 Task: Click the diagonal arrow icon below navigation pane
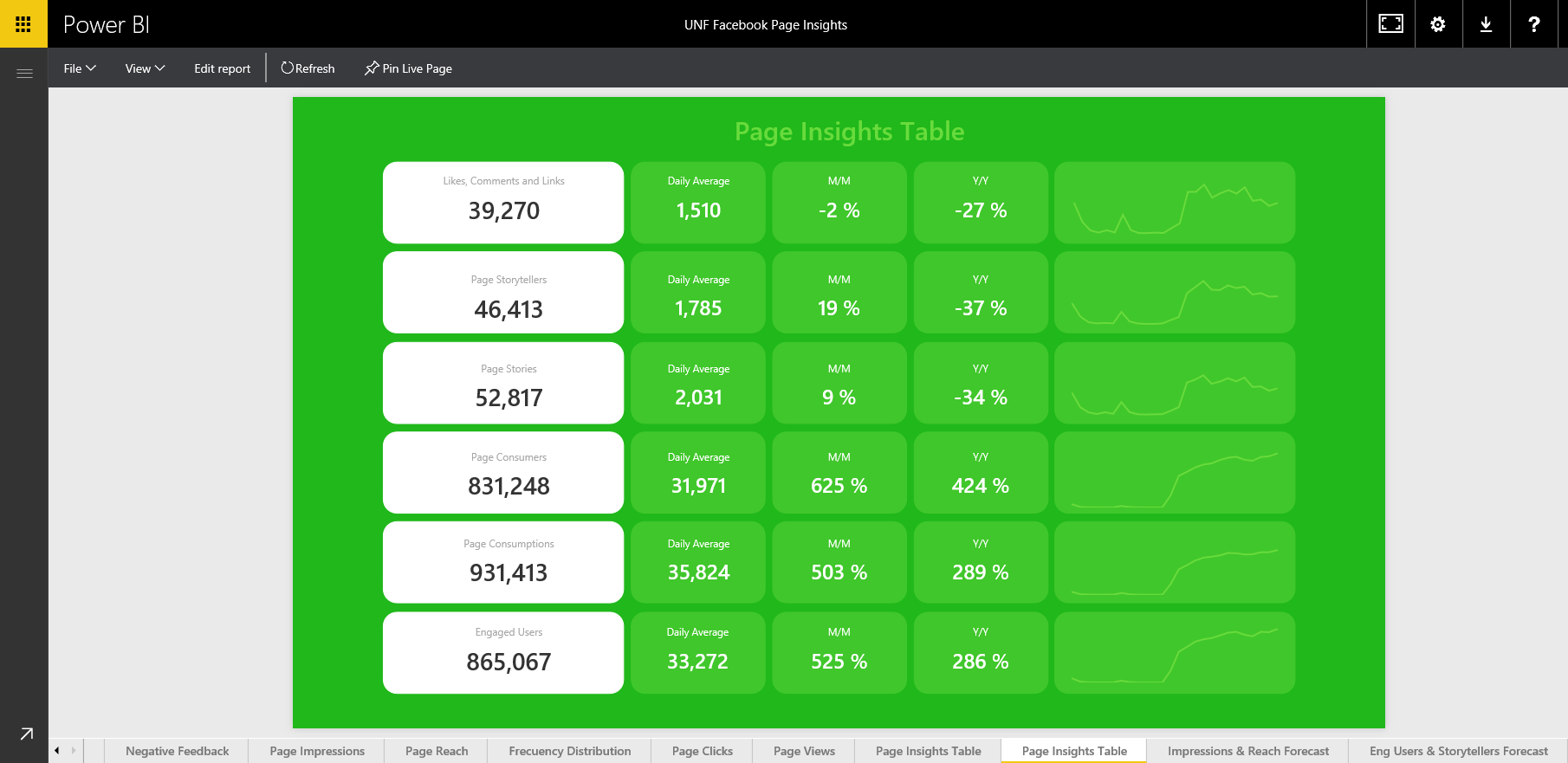[27, 734]
